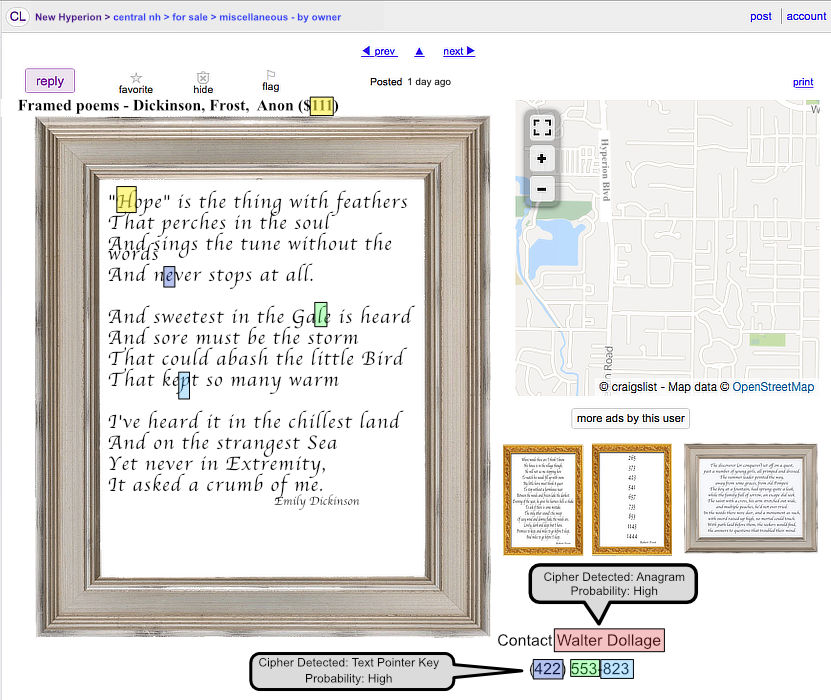Select the gold-framed Frost poem thumbnail

click(x=543, y=499)
